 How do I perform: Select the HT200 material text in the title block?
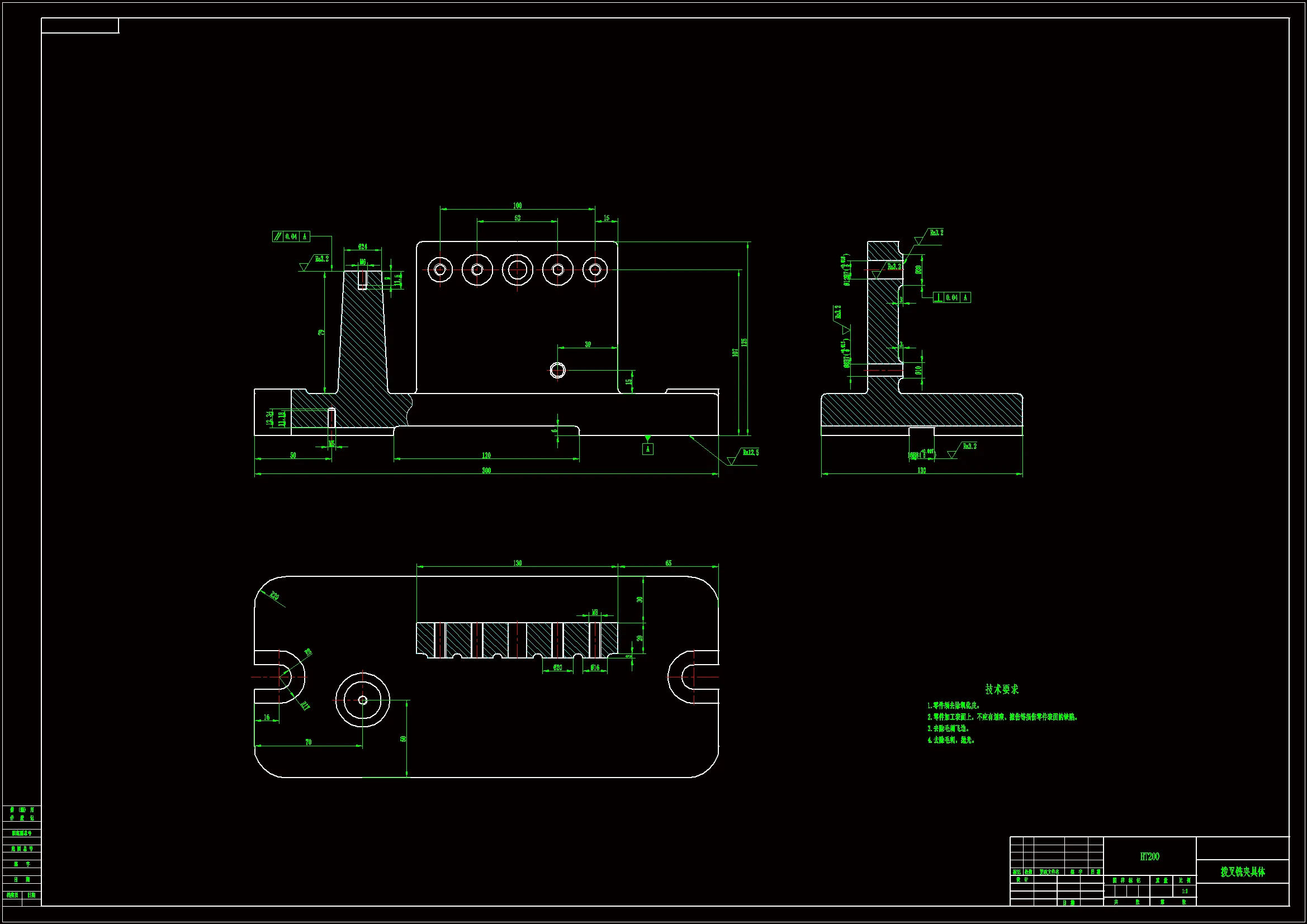tap(1149, 856)
